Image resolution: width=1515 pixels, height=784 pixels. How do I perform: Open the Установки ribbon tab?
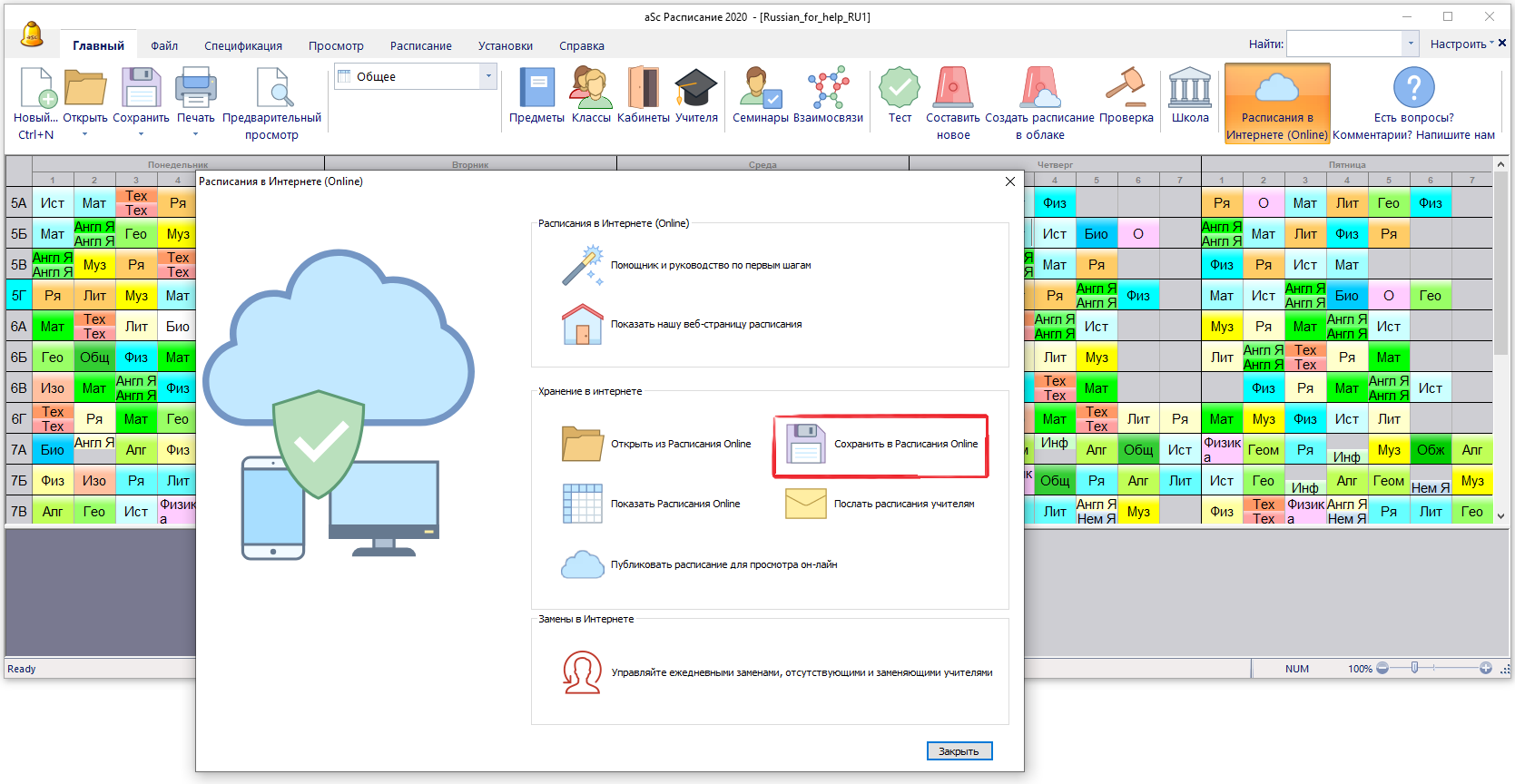(x=506, y=45)
